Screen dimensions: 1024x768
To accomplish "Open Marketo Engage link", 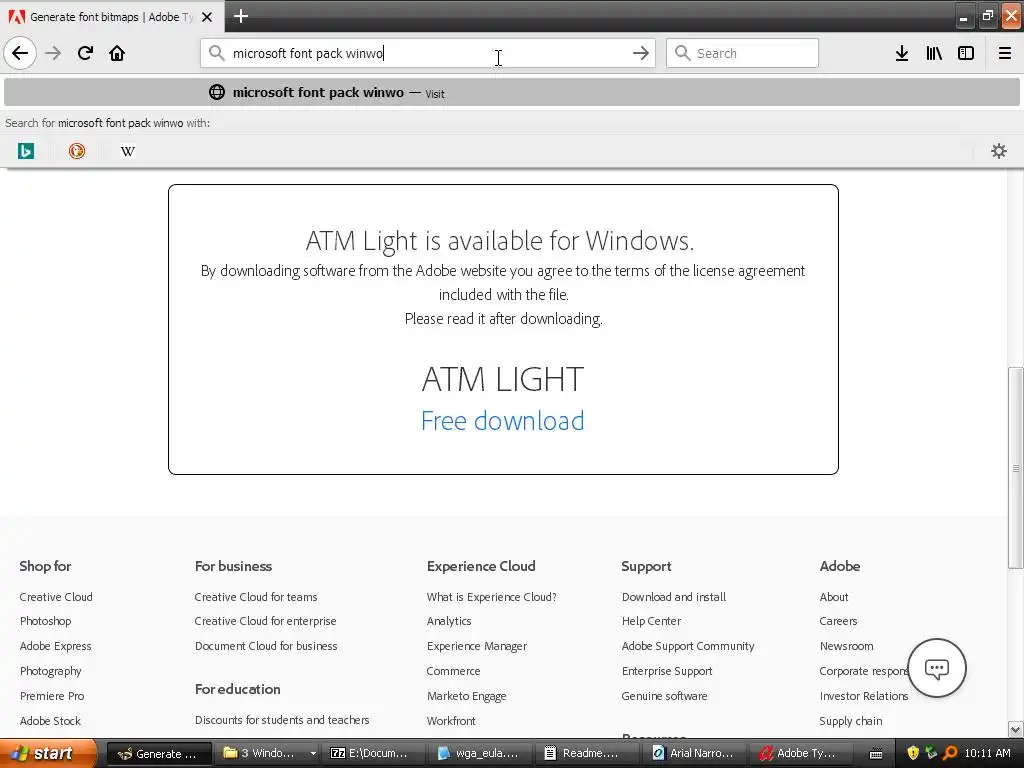I will [467, 696].
